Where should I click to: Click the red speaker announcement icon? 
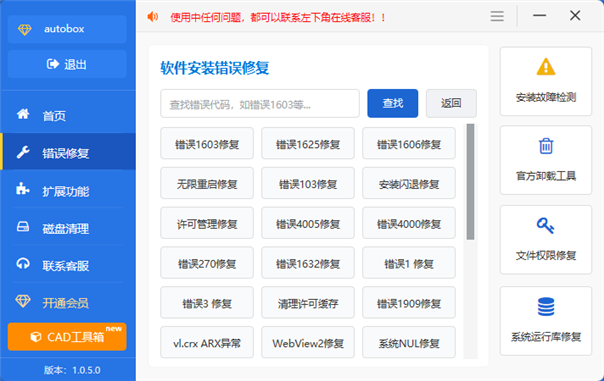[153, 17]
